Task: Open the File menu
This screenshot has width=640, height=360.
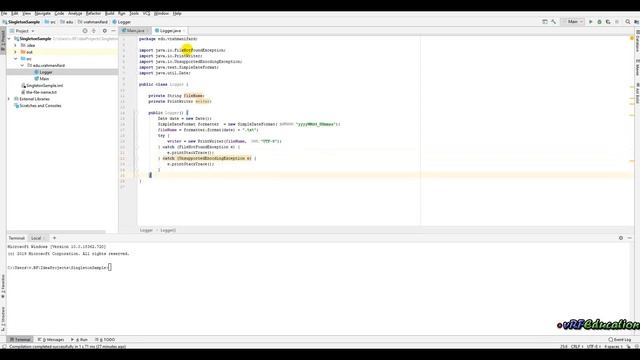Action: [x=4, y=13]
